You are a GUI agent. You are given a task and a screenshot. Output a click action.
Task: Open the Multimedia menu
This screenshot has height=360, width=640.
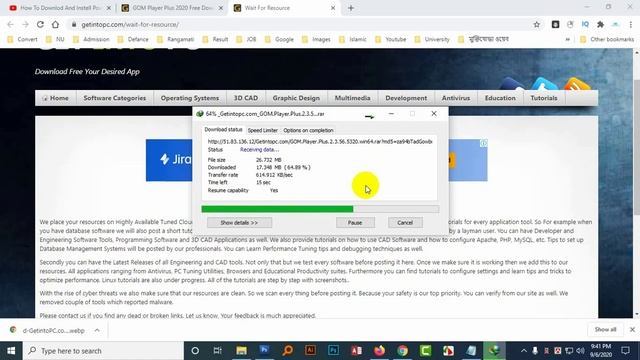(x=353, y=98)
